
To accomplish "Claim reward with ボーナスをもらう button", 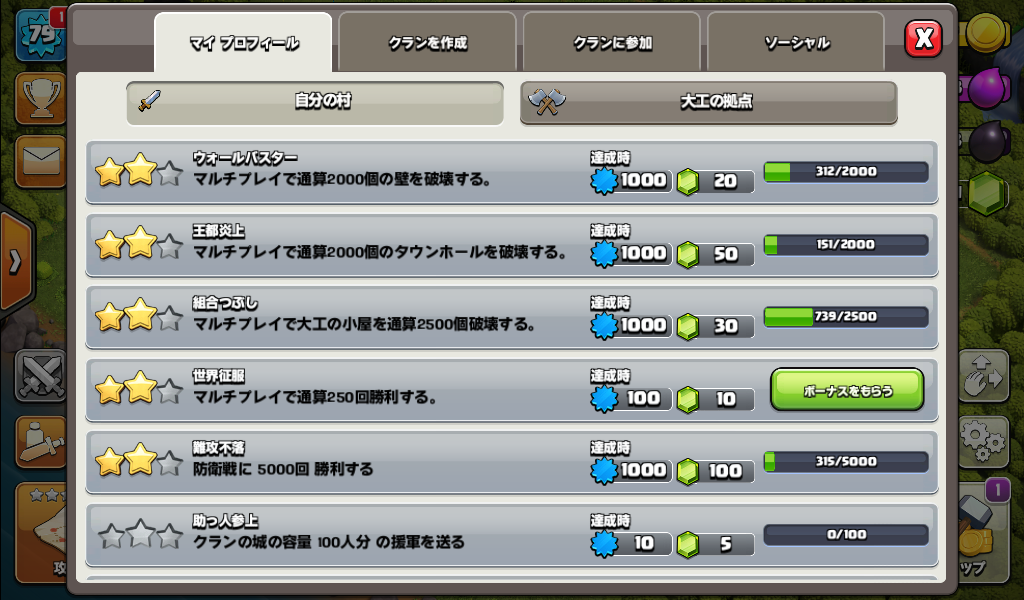I will click(x=847, y=390).
